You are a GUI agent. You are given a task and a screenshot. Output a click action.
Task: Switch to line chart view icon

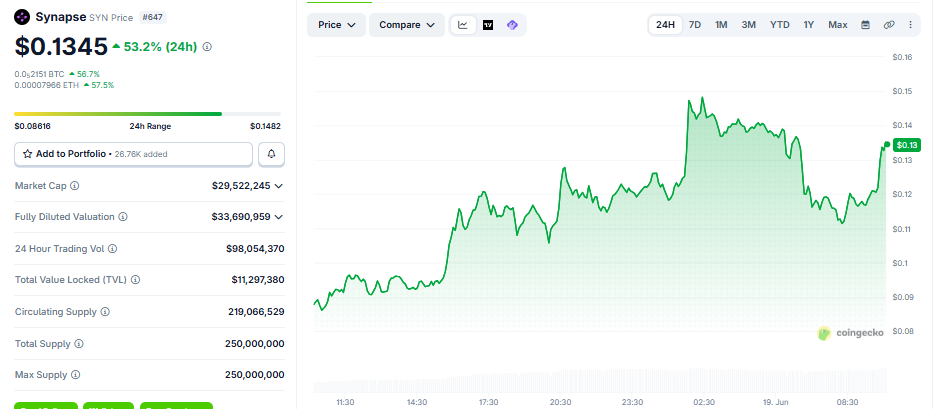pos(463,25)
